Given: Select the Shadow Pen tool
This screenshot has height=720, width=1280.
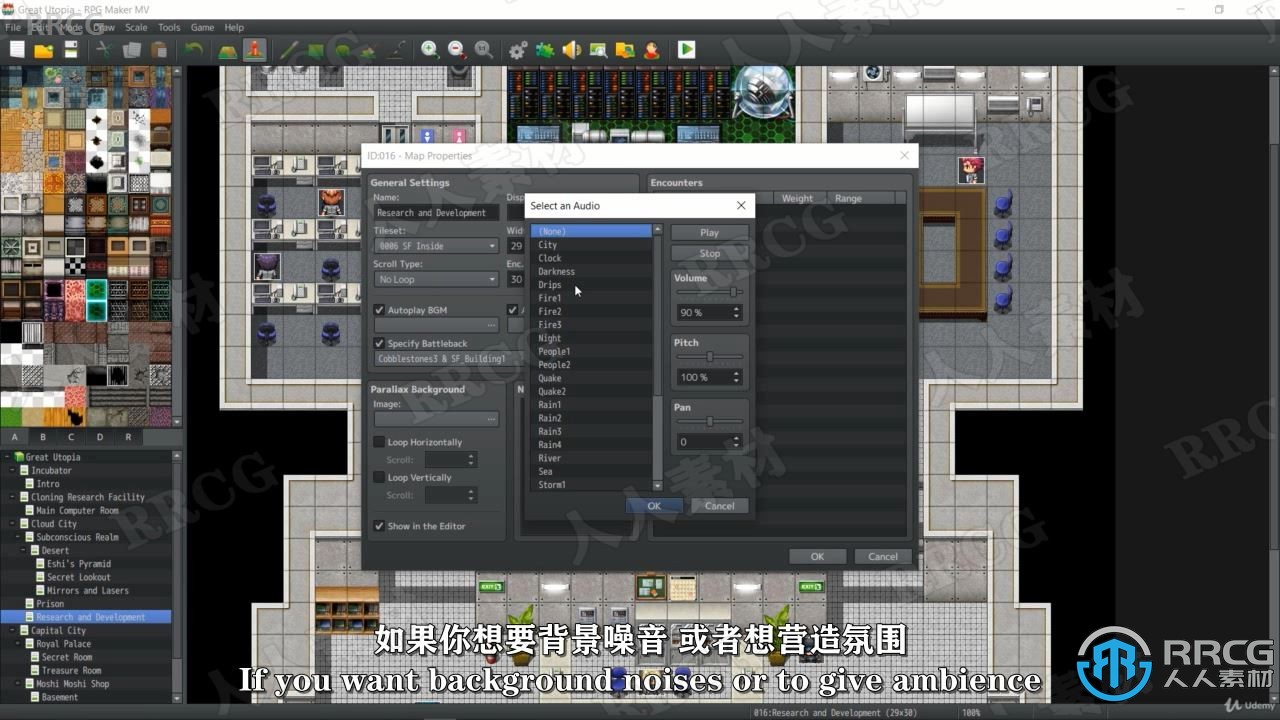Looking at the screenshot, I should (397, 49).
